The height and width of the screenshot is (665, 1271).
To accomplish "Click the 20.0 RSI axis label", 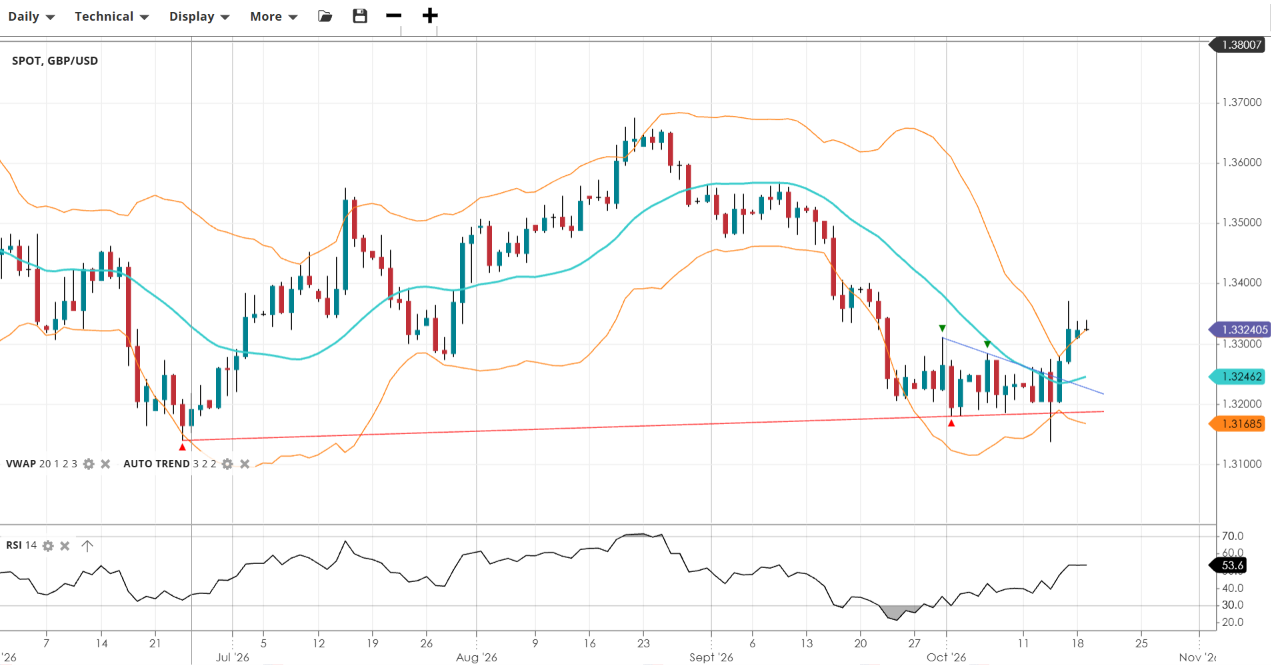I will [x=1233, y=622].
